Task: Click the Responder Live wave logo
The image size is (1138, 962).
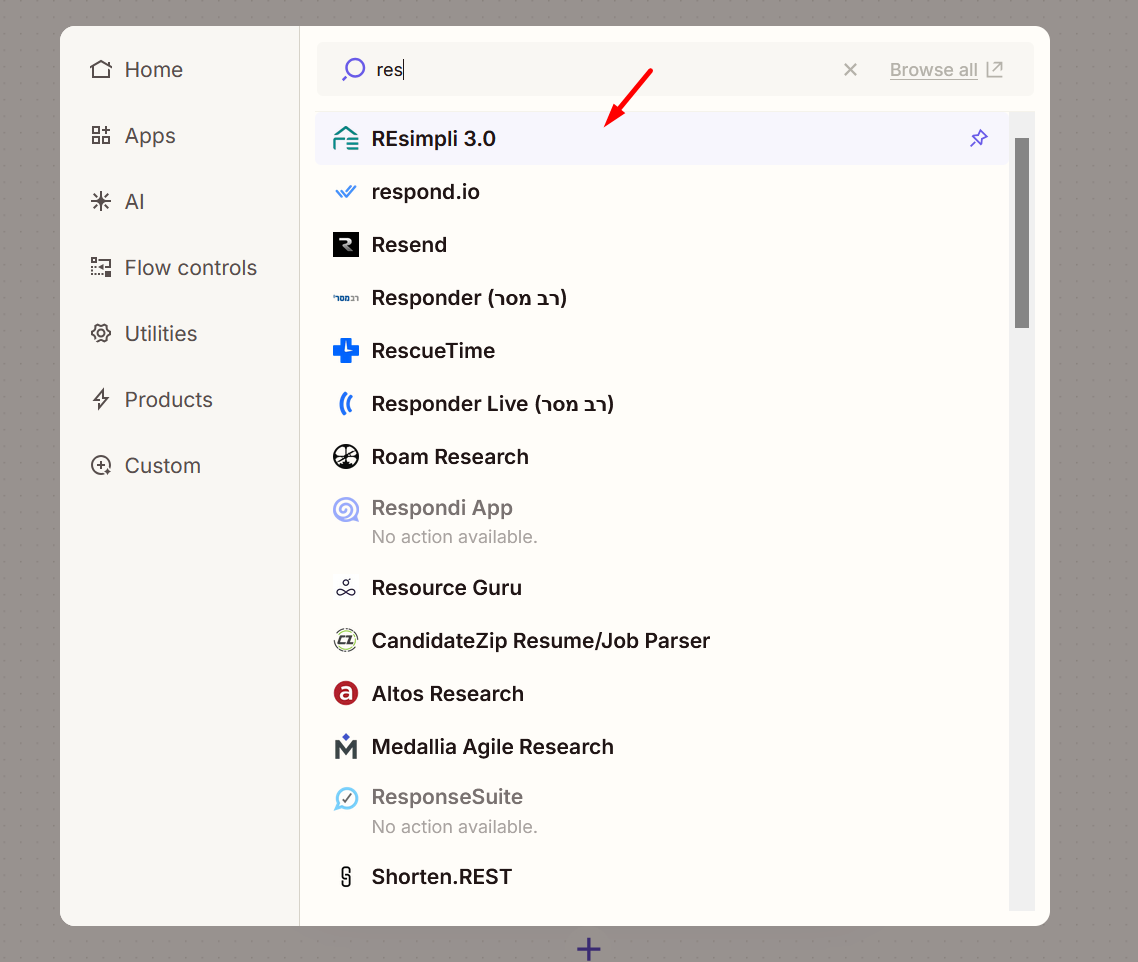Action: click(x=345, y=404)
